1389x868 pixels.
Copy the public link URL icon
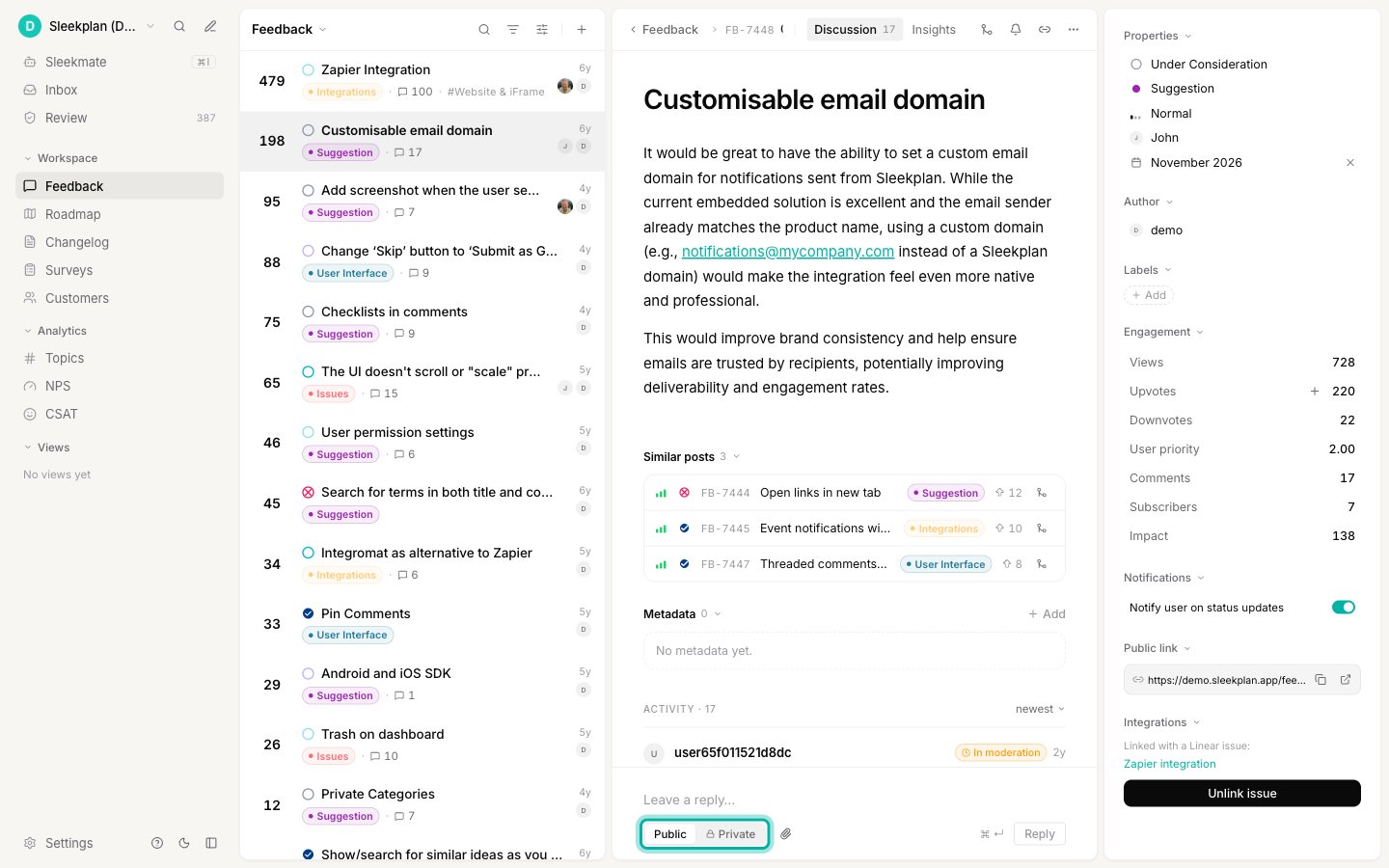1321,680
